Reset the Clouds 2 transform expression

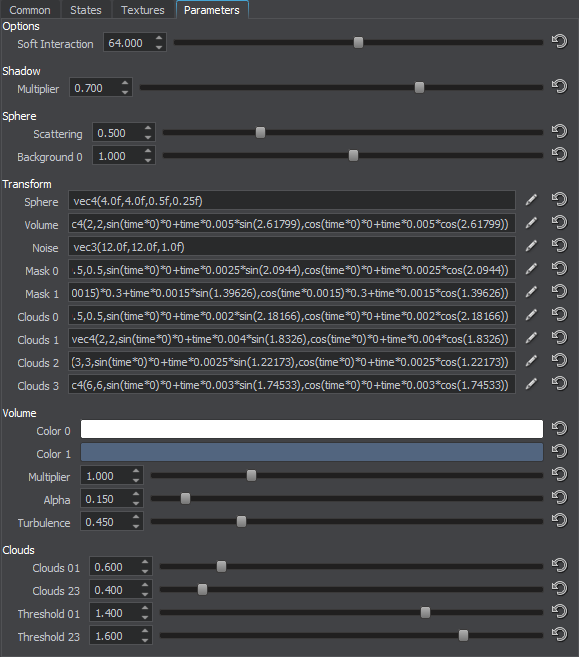point(559,361)
